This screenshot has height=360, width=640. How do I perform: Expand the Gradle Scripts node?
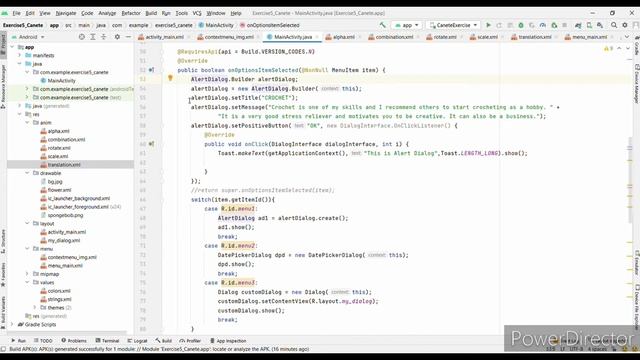pyautogui.click(x=12, y=324)
